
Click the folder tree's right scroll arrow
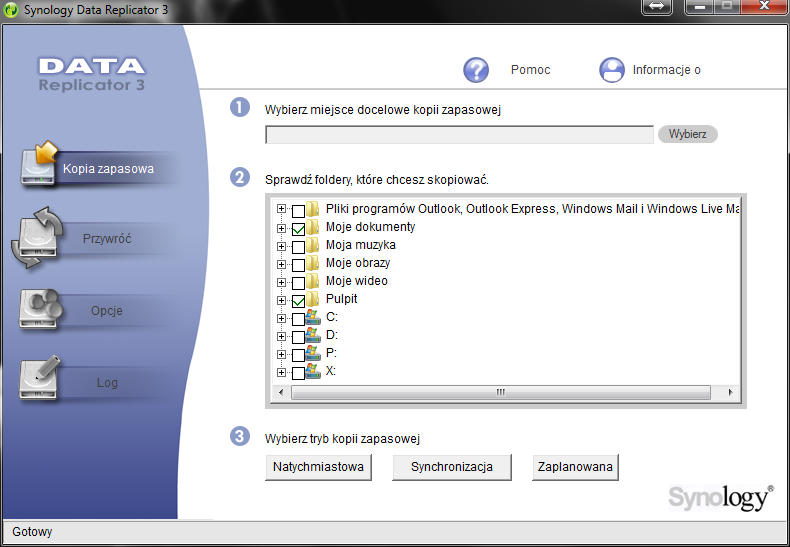pos(731,392)
